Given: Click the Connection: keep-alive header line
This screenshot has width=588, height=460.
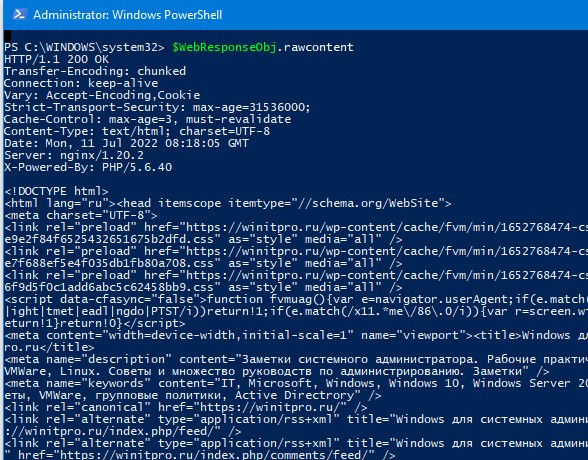Looking at the screenshot, I should pyautogui.click(x=81, y=83).
